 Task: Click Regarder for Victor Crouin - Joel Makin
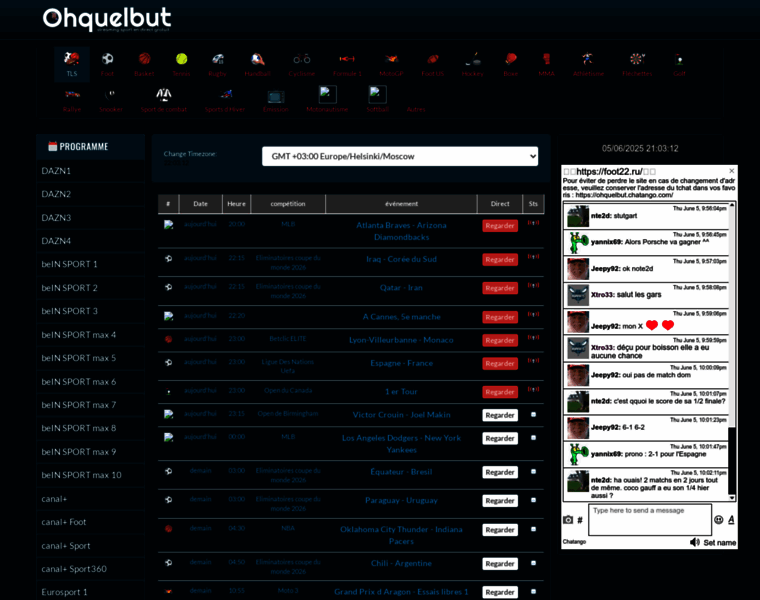[500, 415]
